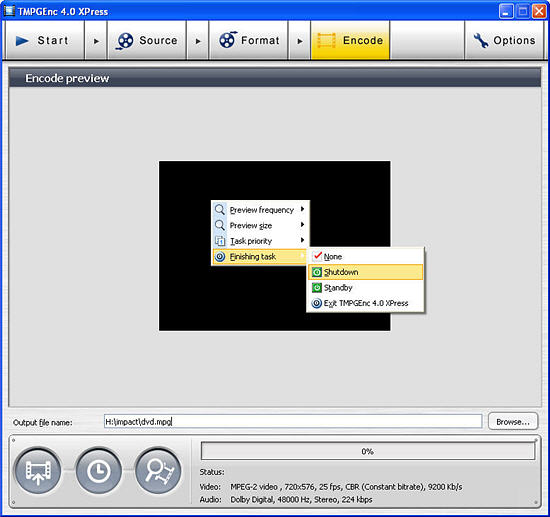Click the wrench icon for Options

[481, 40]
